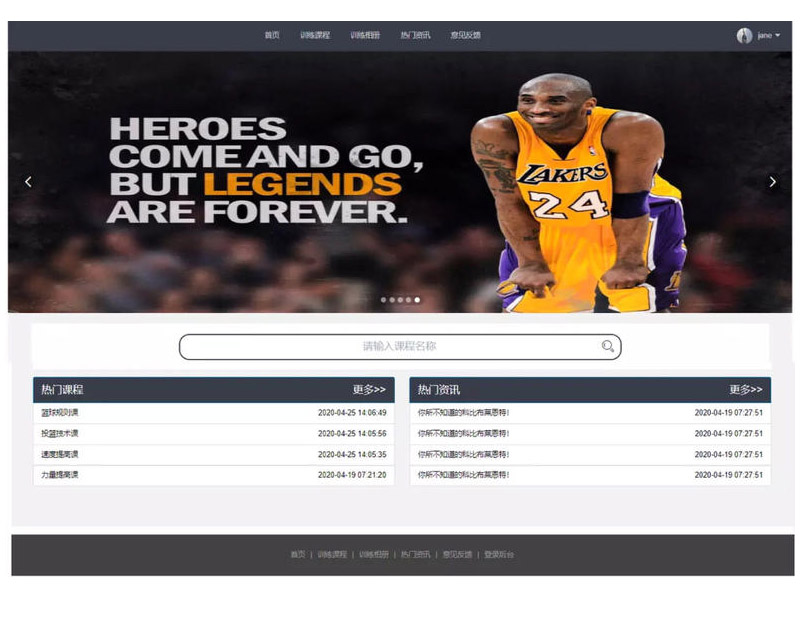Open the 篮球规则课 course row
Screen dimensions: 800x630
pyautogui.click(x=214, y=413)
